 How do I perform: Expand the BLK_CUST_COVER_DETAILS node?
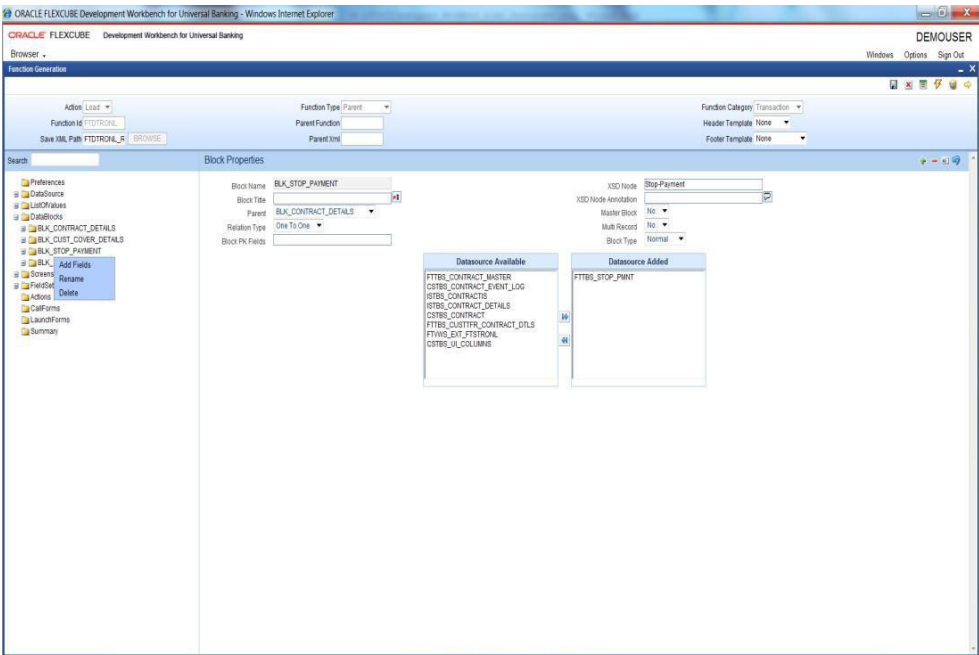point(23,240)
